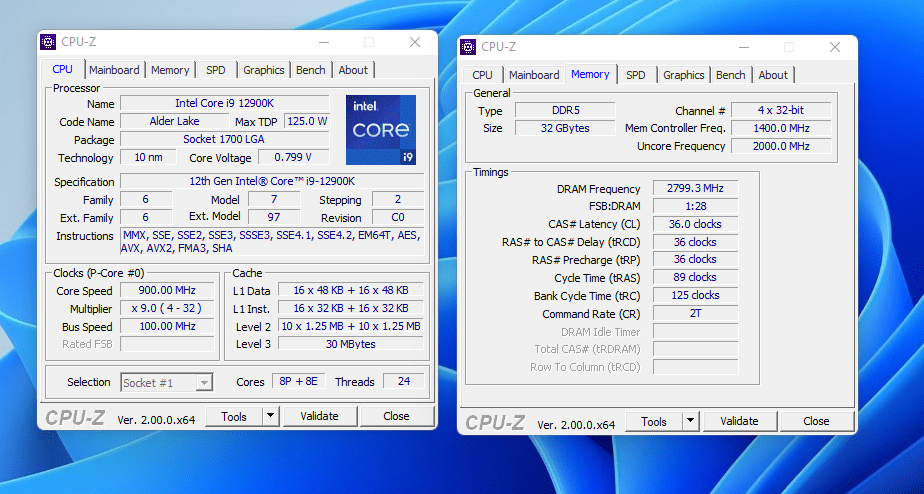The height and width of the screenshot is (494, 924).
Task: Open Bench tab in right CPU-Z window
Action: click(731, 75)
